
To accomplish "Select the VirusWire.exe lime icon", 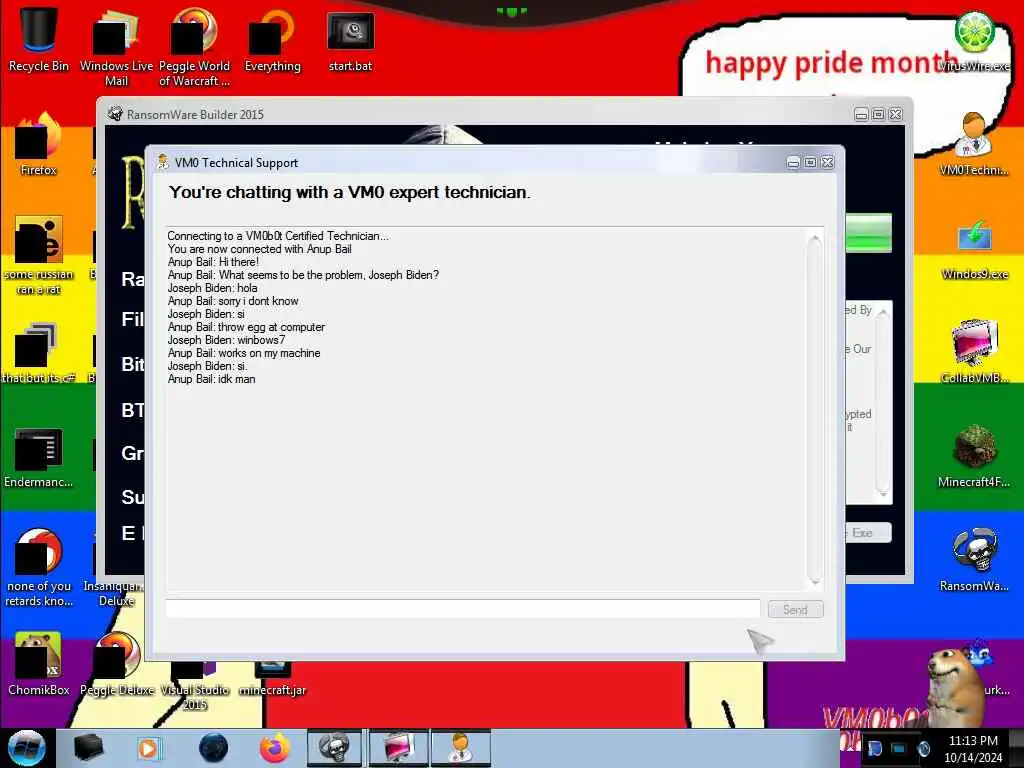I will [x=974, y=39].
